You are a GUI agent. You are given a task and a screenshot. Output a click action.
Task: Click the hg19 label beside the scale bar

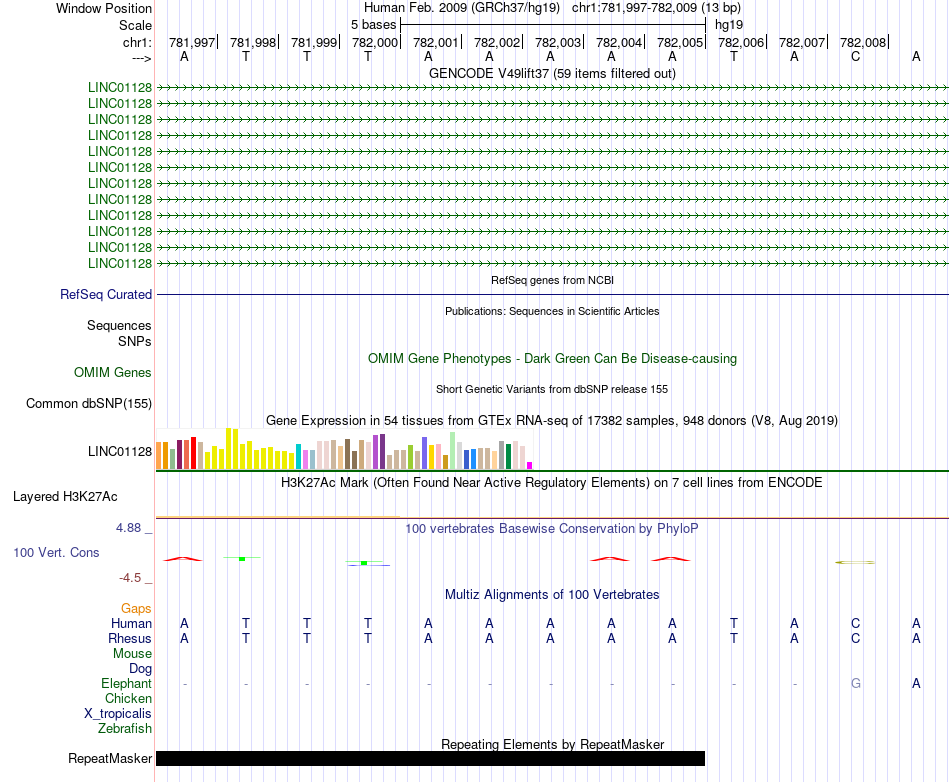pyautogui.click(x=729, y=25)
